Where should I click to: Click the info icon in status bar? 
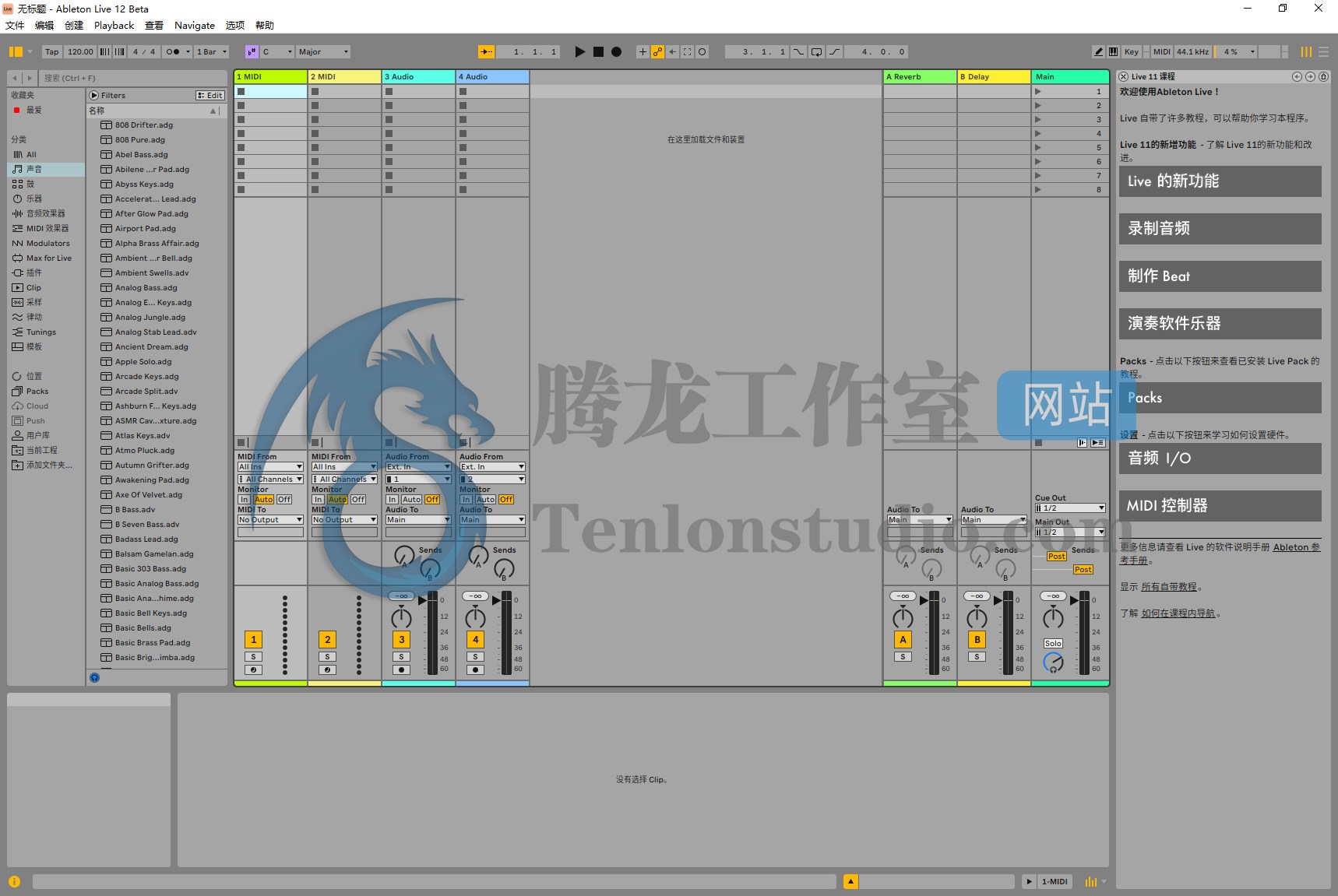coord(14,882)
